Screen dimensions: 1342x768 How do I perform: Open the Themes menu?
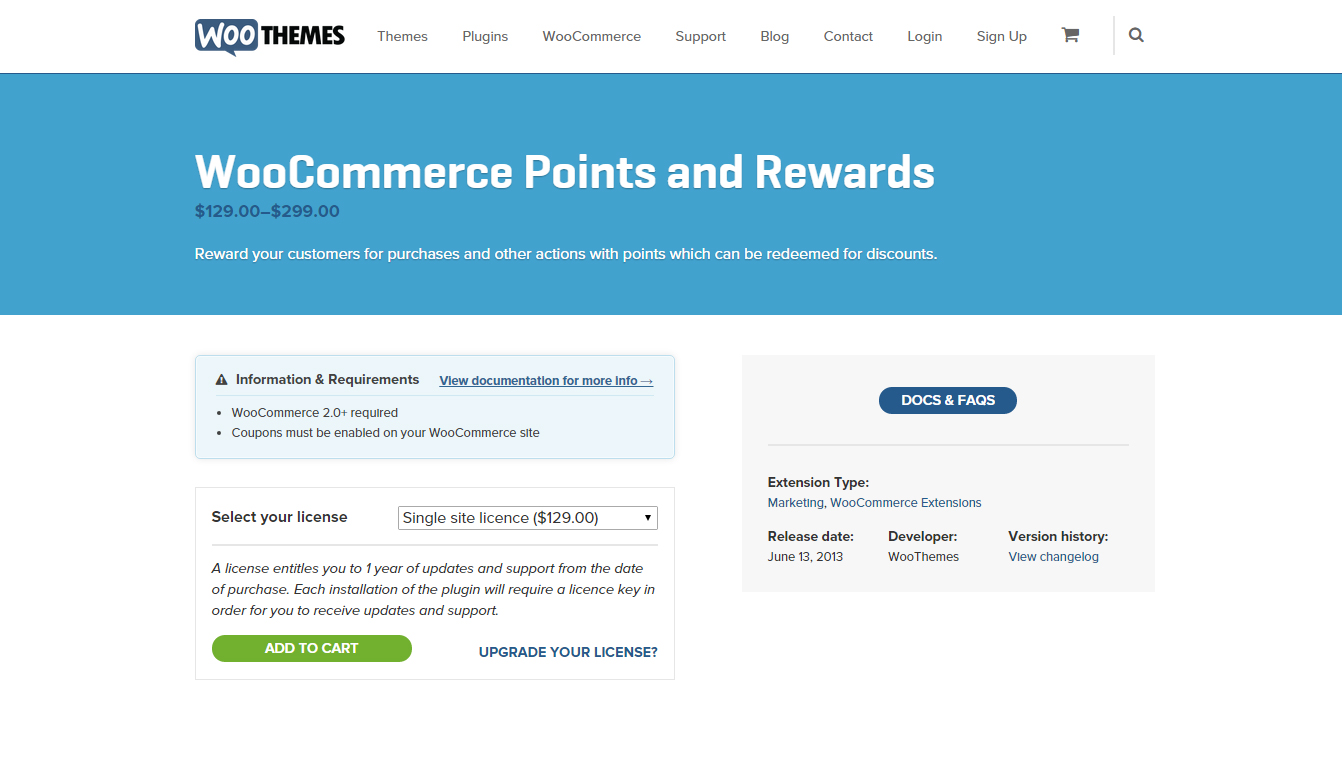(x=402, y=36)
